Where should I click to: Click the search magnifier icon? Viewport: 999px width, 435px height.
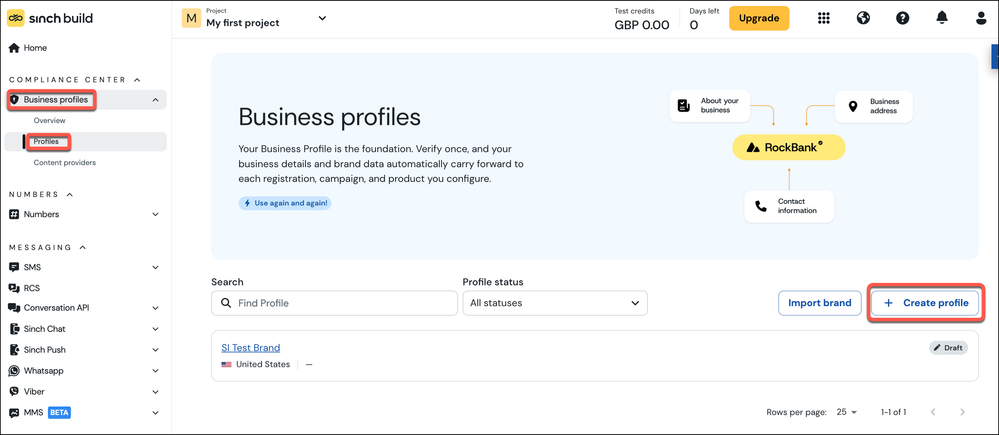tap(226, 303)
